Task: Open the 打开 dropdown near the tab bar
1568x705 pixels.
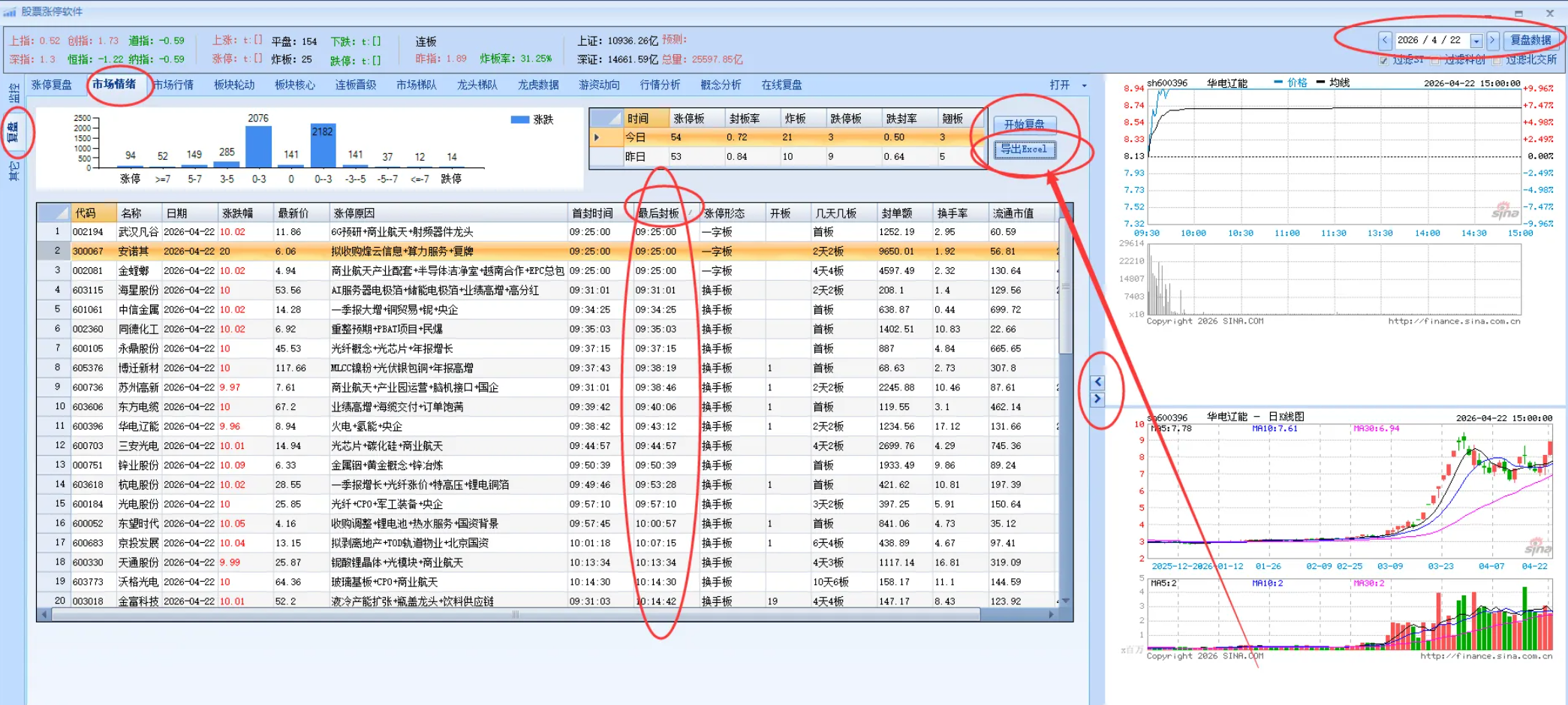Action: [x=1085, y=86]
